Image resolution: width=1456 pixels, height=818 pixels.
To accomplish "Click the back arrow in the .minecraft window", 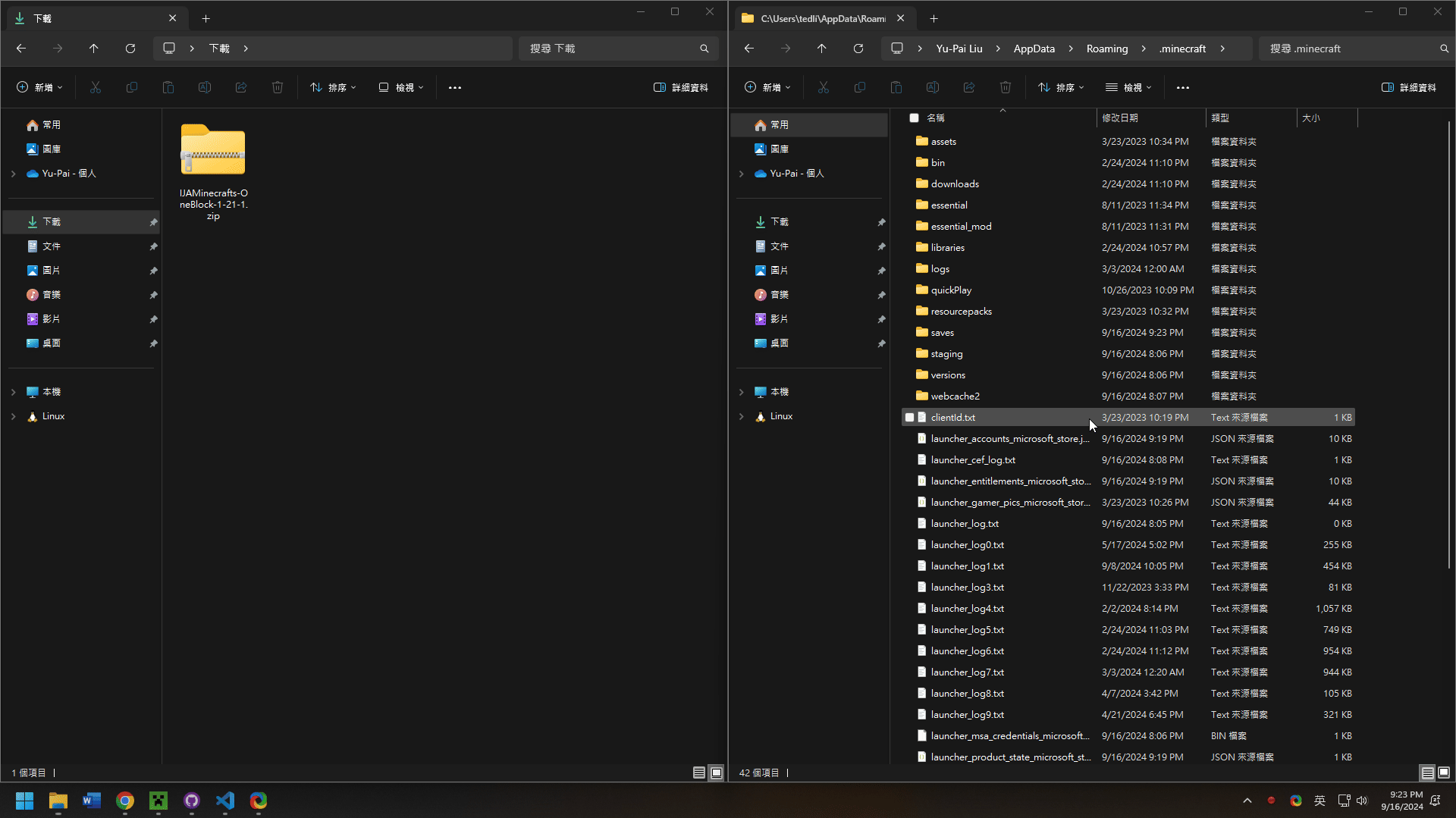I will click(x=749, y=49).
